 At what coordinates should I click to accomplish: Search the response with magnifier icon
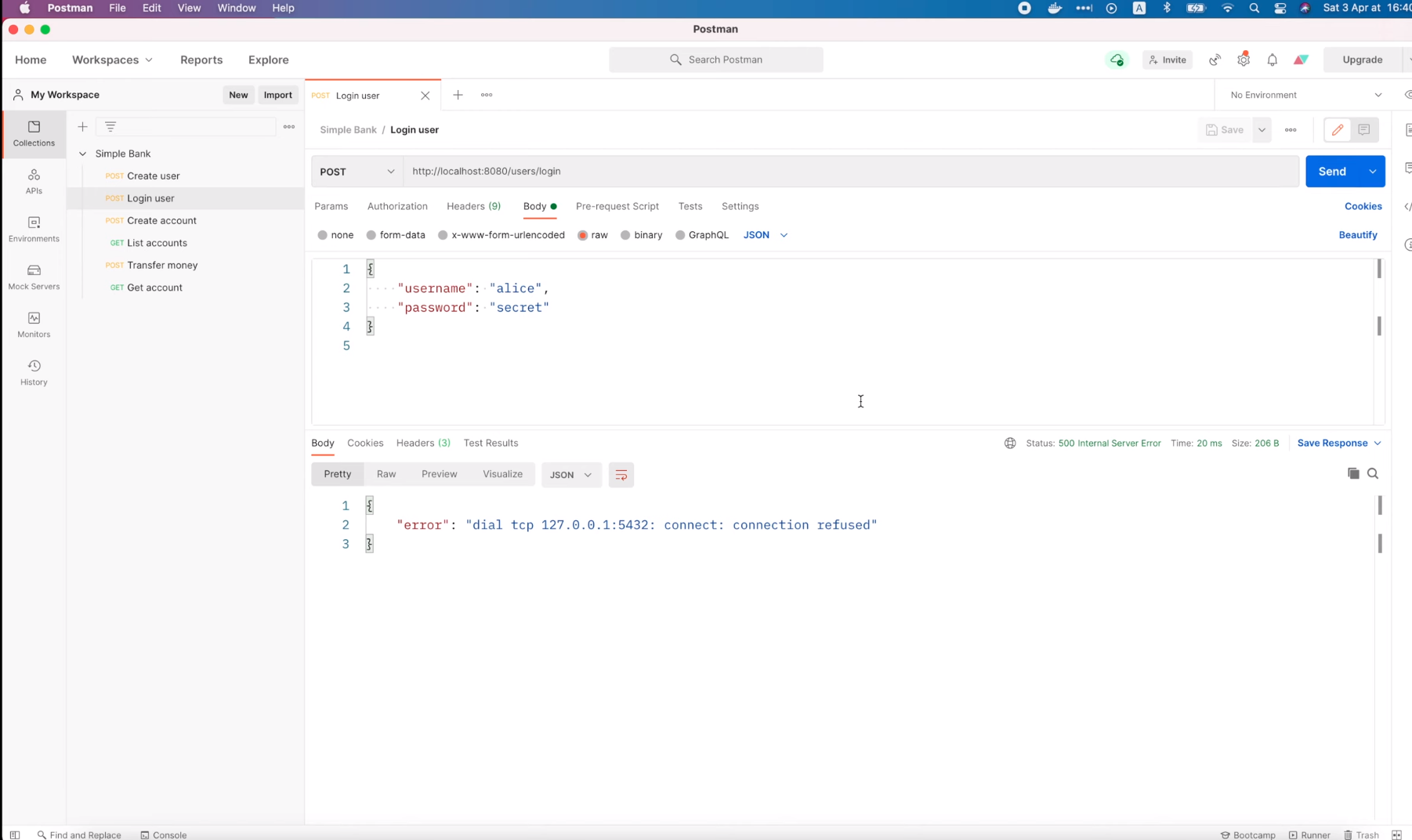coord(1373,473)
